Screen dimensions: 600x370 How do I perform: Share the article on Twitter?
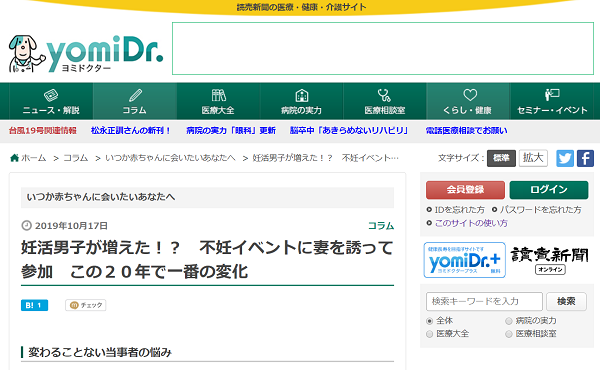pos(565,158)
